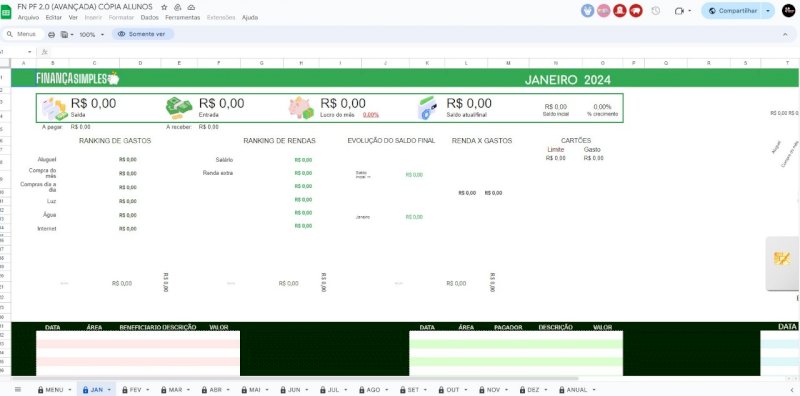Search menus in the Menus box
This screenshot has width=800, height=396.
[23, 34]
